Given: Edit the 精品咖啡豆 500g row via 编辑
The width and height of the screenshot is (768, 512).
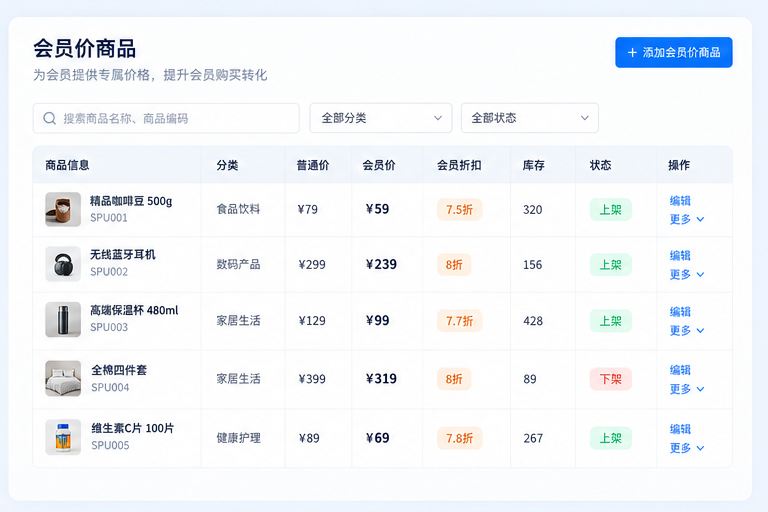Looking at the screenshot, I should point(680,201).
